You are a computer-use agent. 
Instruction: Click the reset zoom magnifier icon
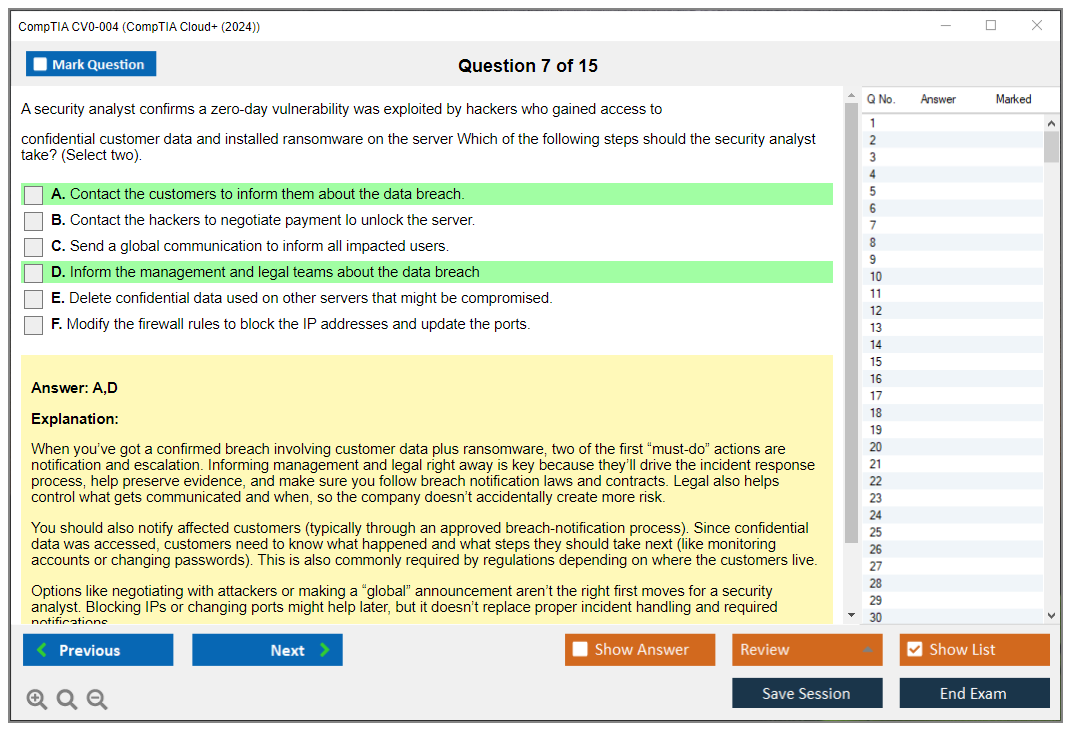67,700
